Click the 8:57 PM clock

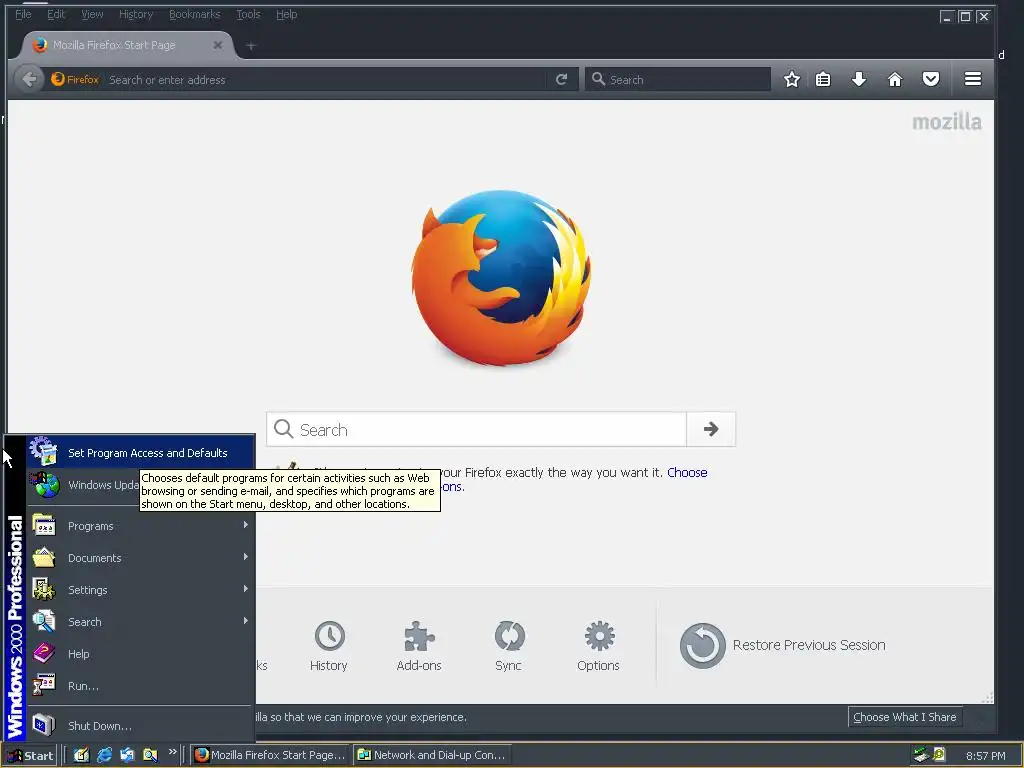pos(985,756)
